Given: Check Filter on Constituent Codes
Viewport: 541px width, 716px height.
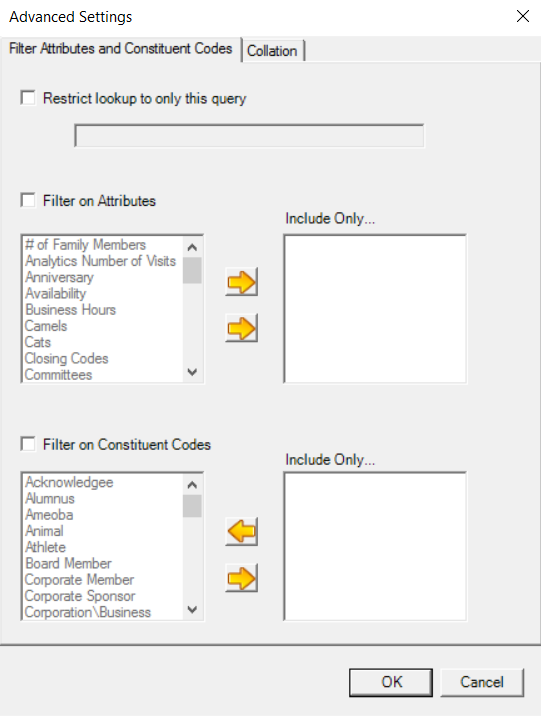Looking at the screenshot, I should (x=28, y=444).
